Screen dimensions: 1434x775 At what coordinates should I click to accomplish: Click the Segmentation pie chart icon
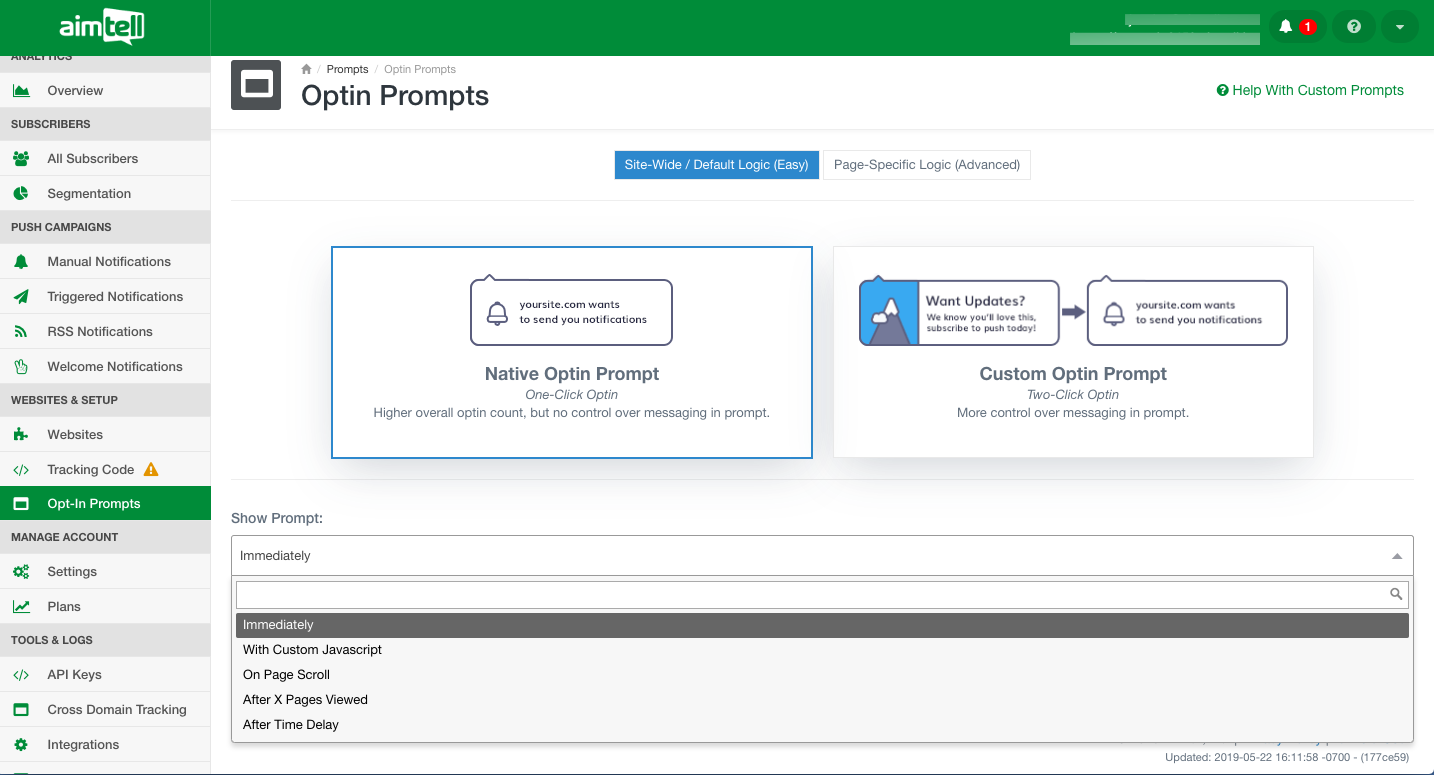pos(21,193)
